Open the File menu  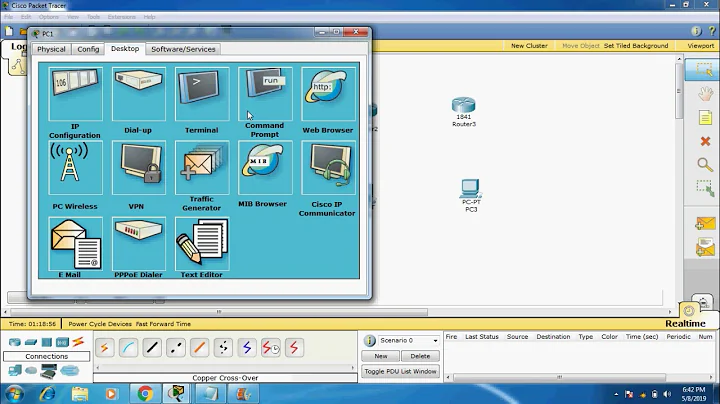click(x=8, y=17)
